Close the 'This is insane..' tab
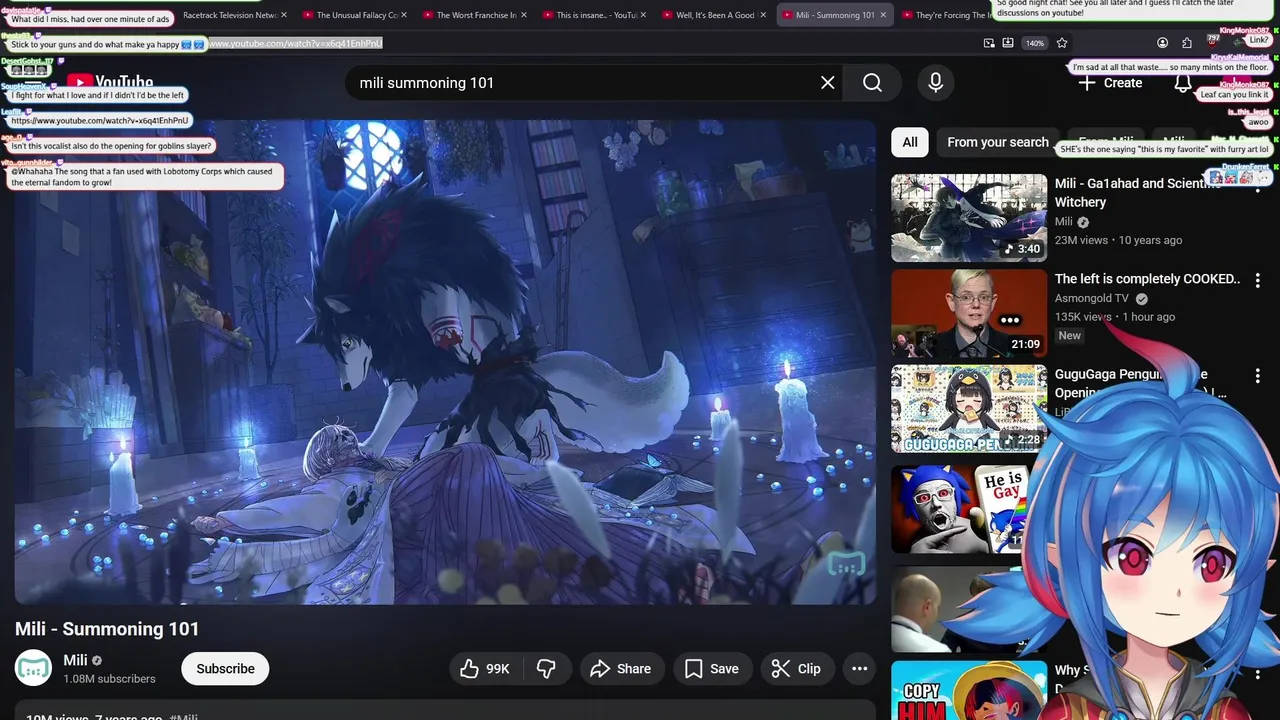 pyautogui.click(x=643, y=15)
